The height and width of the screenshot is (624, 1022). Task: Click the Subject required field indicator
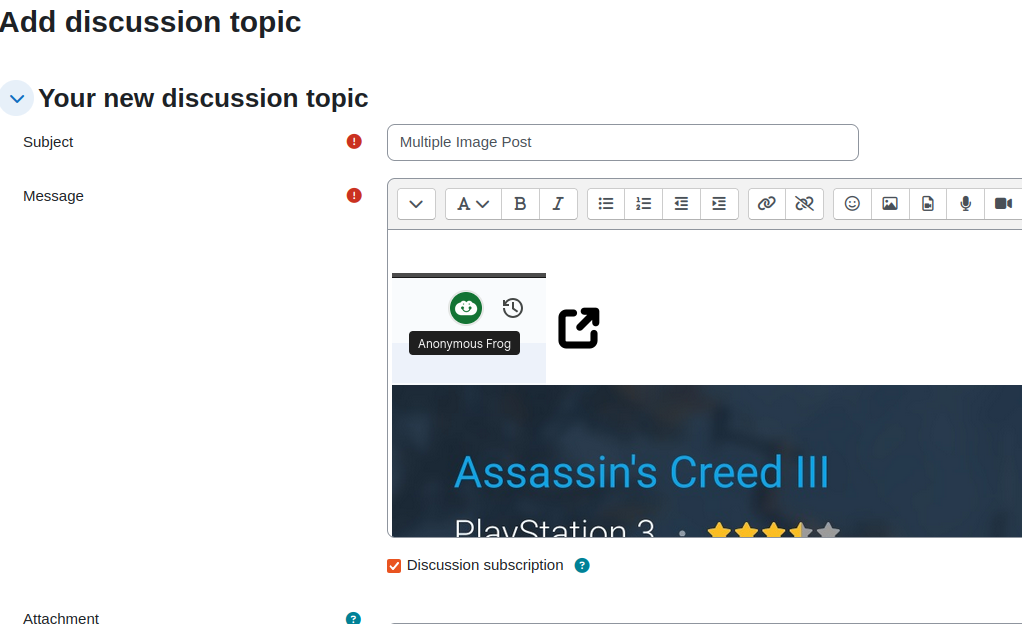(x=354, y=141)
